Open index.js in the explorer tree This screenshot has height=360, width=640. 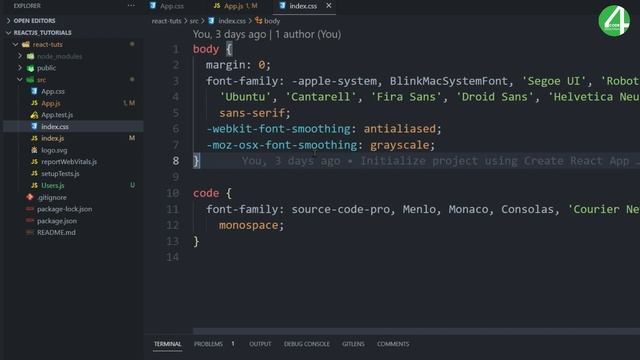pyautogui.click(x=53, y=138)
